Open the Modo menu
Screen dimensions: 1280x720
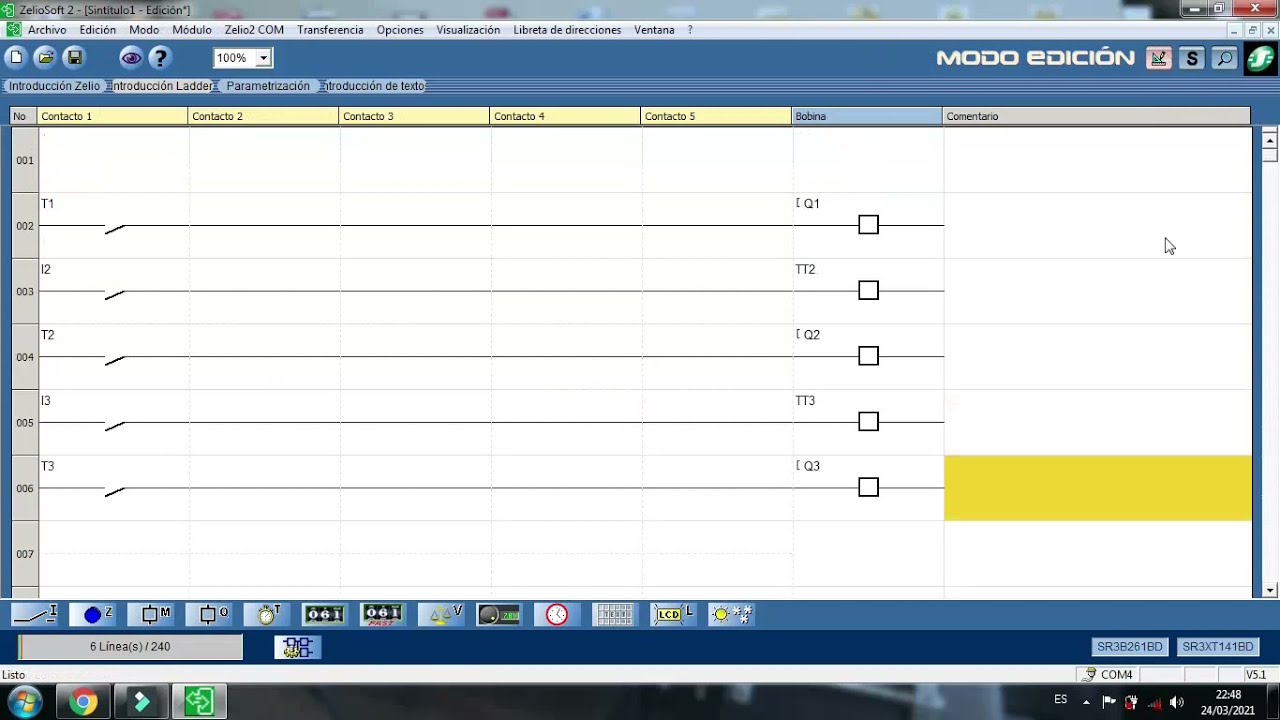[144, 30]
